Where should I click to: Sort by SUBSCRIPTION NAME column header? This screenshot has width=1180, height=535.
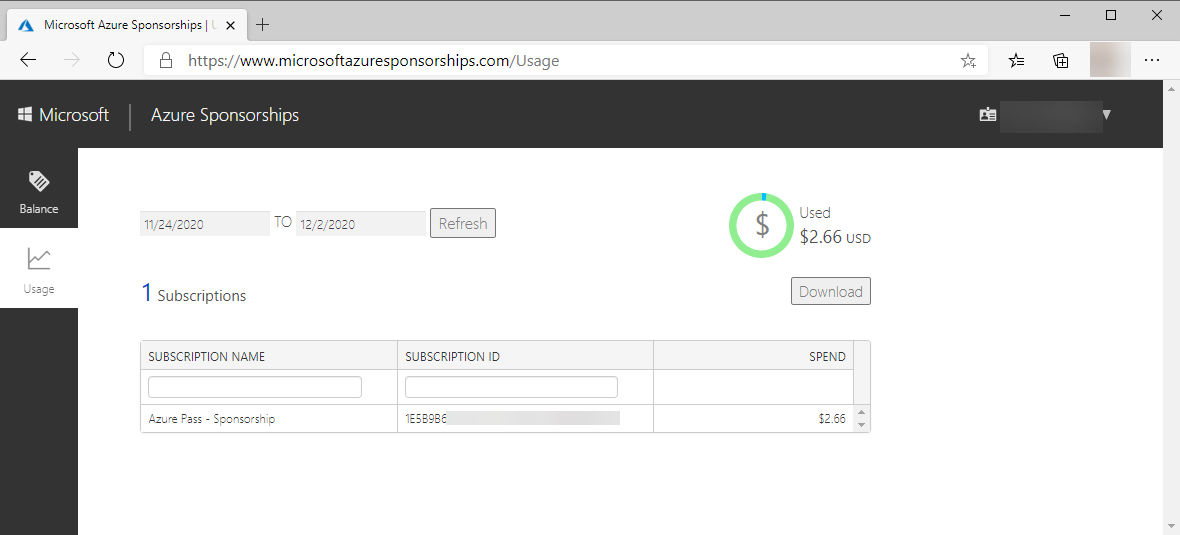pyautogui.click(x=269, y=356)
